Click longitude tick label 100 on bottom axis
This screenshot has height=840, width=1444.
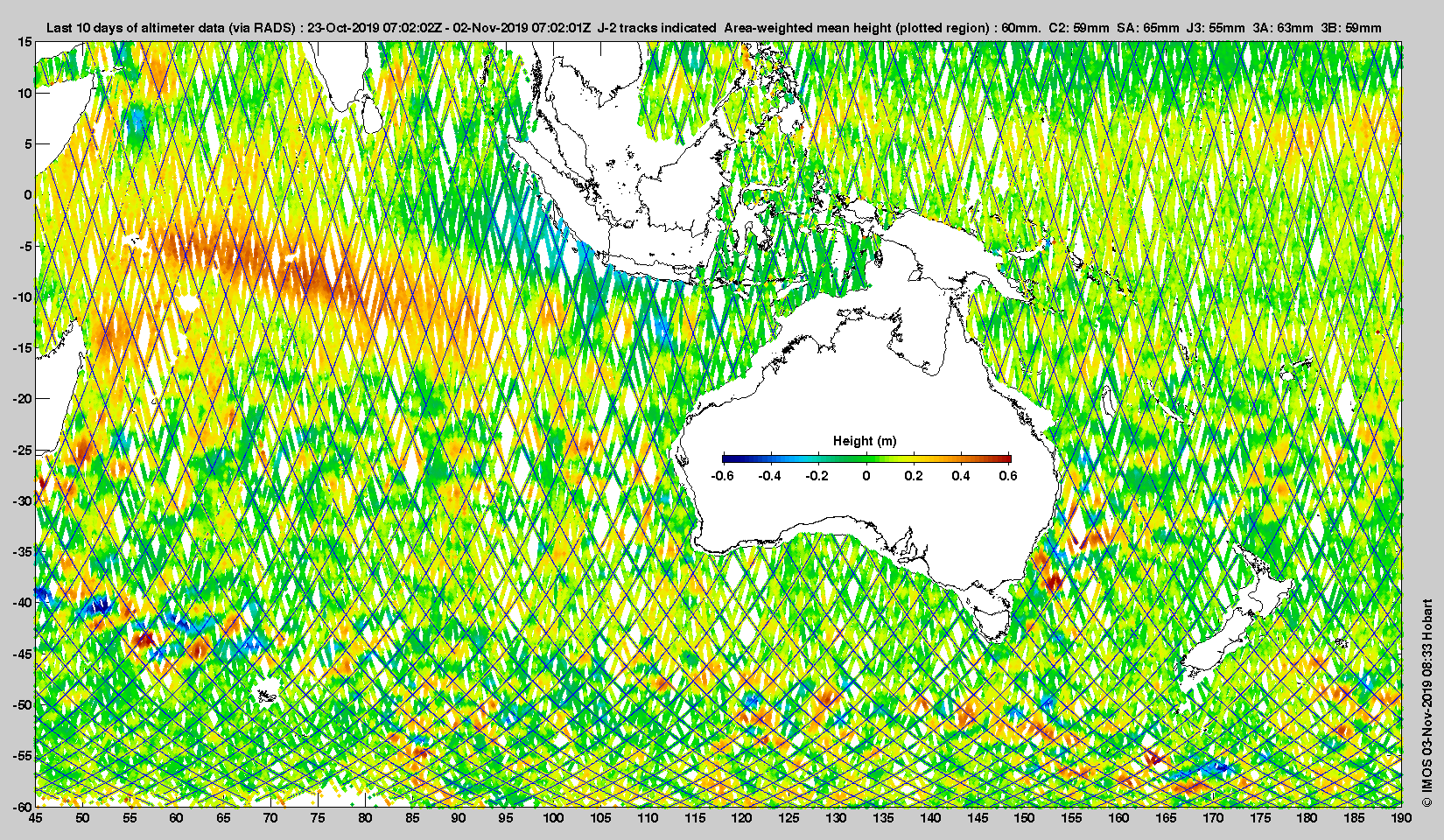(x=553, y=818)
